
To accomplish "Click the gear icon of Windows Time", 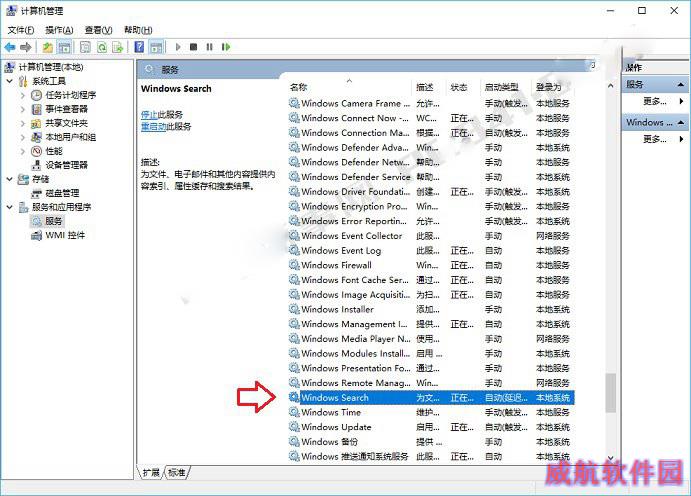I will 294,412.
